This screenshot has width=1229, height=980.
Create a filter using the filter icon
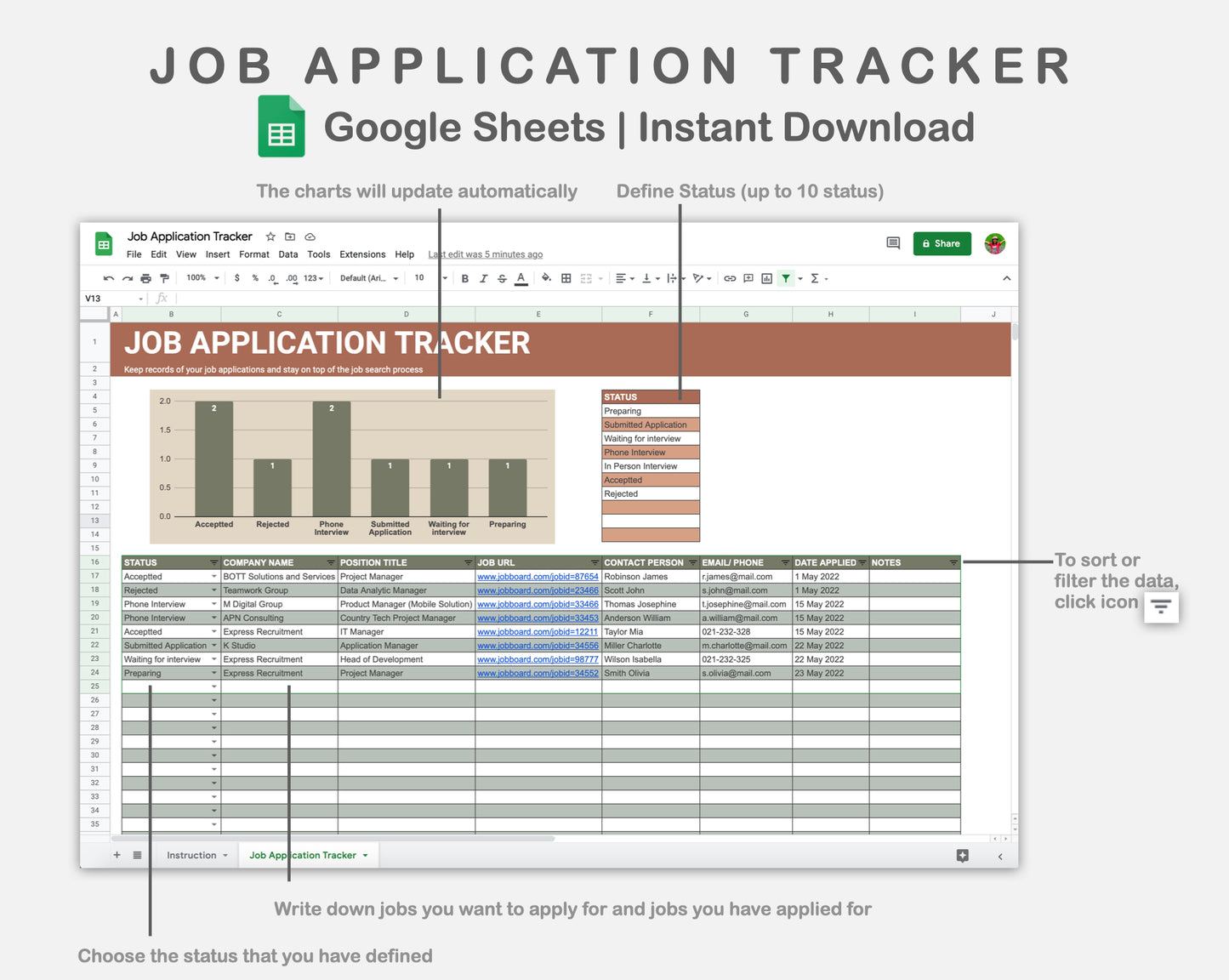tap(786, 278)
